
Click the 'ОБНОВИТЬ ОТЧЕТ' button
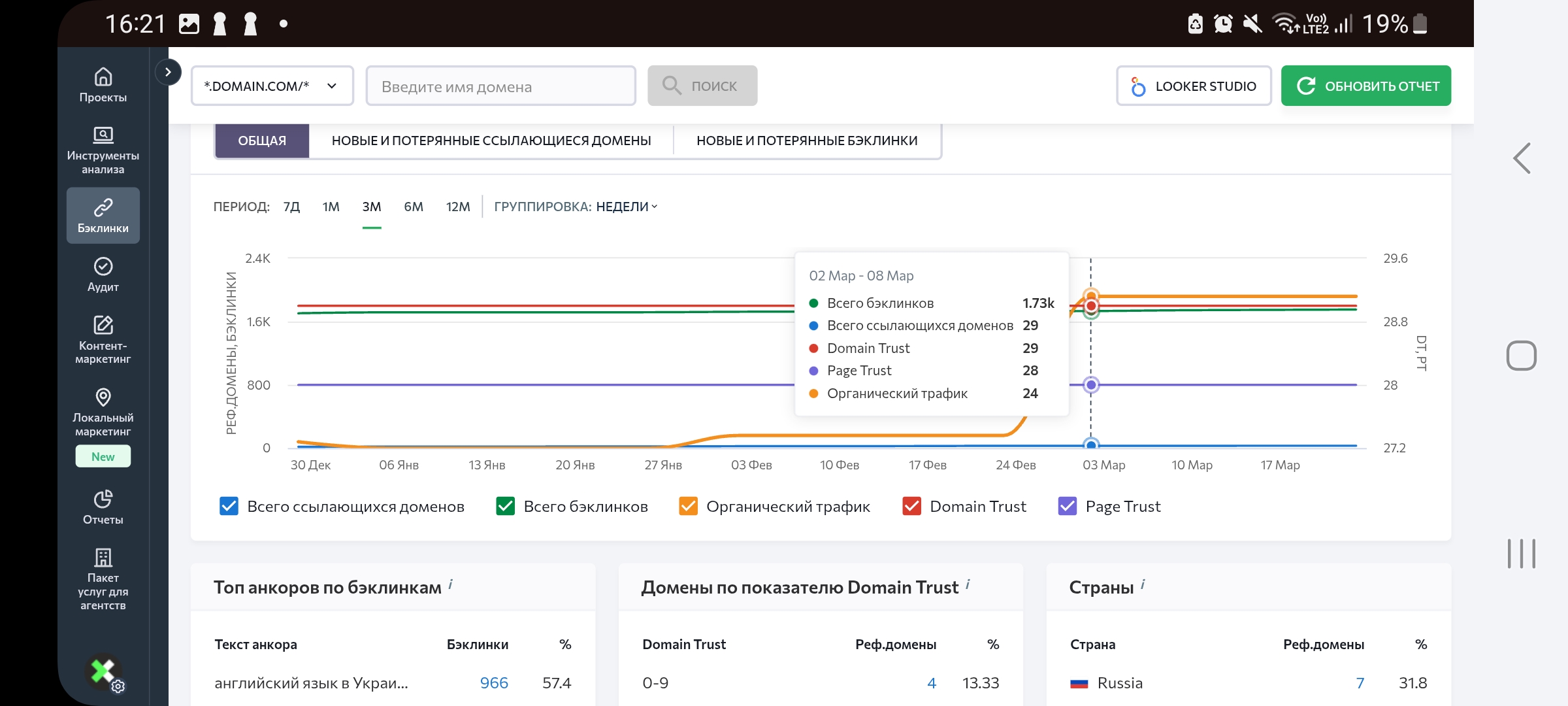[x=1366, y=86]
